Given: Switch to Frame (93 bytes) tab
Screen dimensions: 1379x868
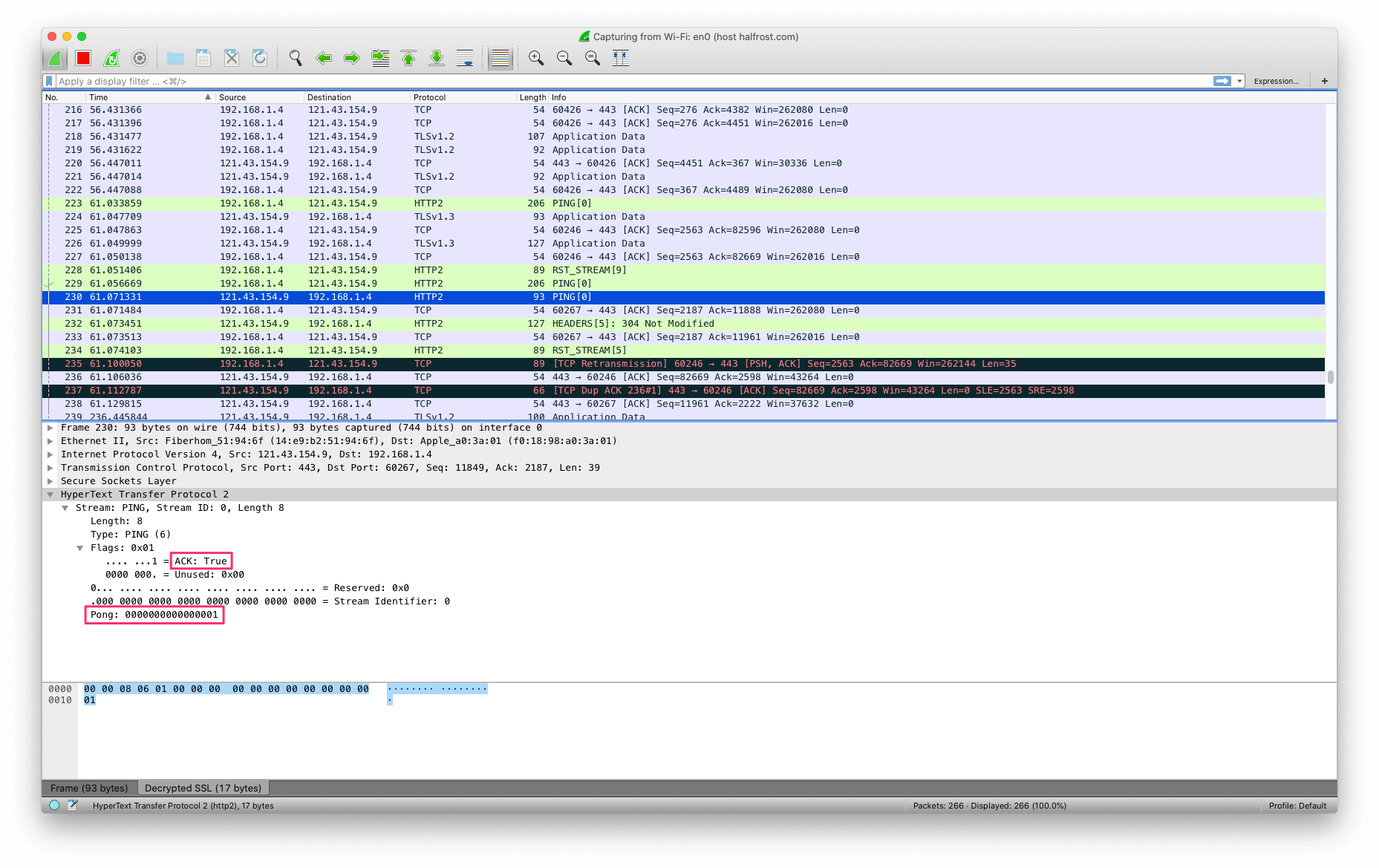Looking at the screenshot, I should (x=89, y=788).
